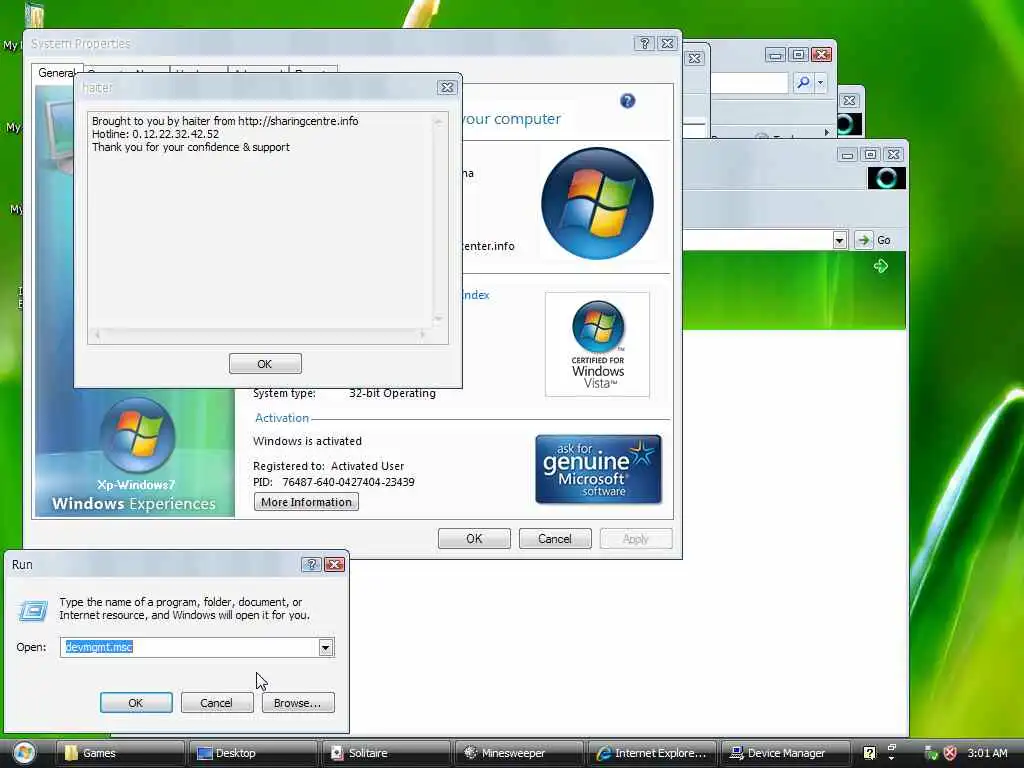Open the address bar dropdown in browser window
The image size is (1024, 768).
840,240
